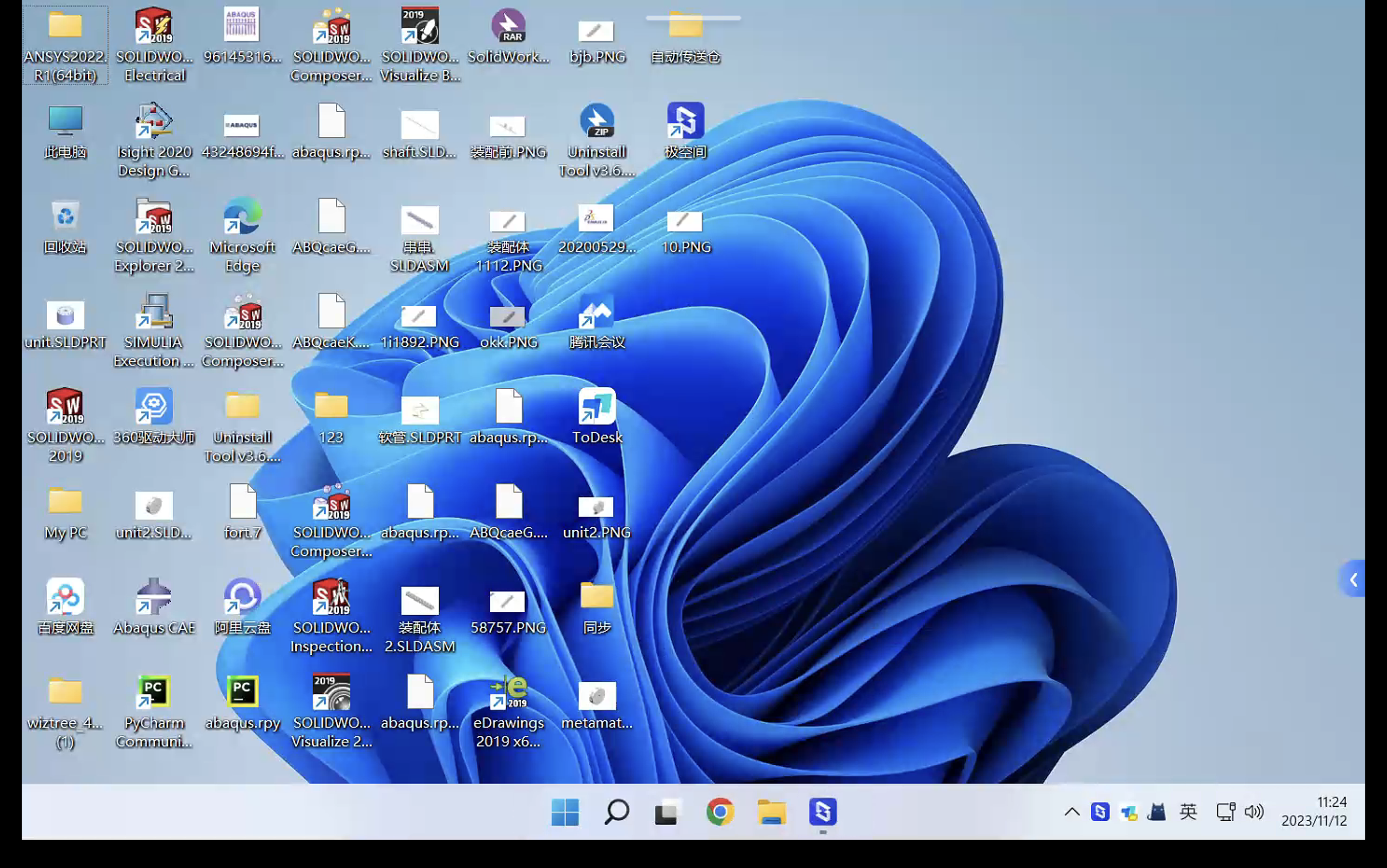Open the Abaqus CAE shortcut
Image resolution: width=1387 pixels, height=868 pixels.
pos(154,607)
